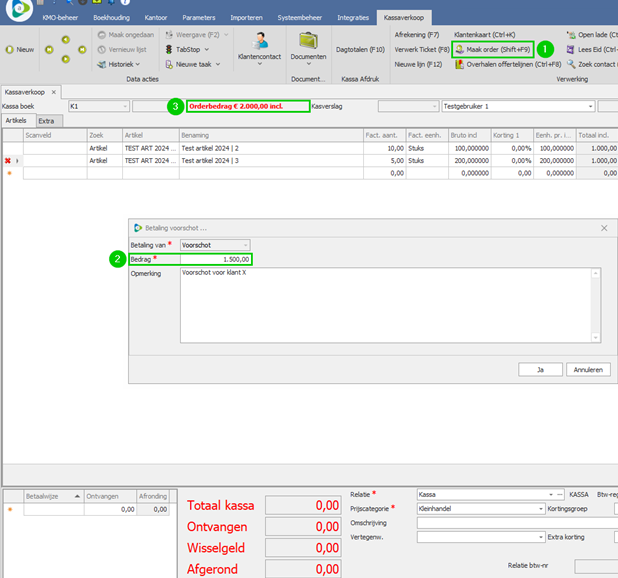This screenshot has height=578, width=618.
Task: Open Betaling van Voorschot dropdown
Action: tap(246, 245)
